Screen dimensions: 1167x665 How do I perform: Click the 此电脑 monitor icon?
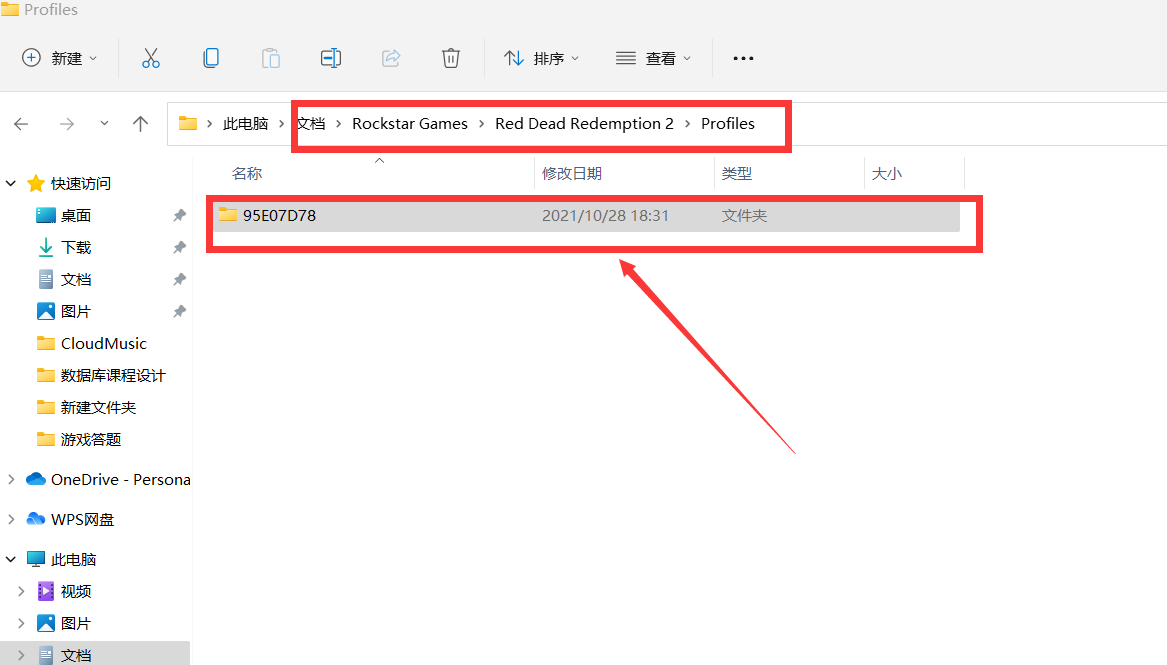36,559
